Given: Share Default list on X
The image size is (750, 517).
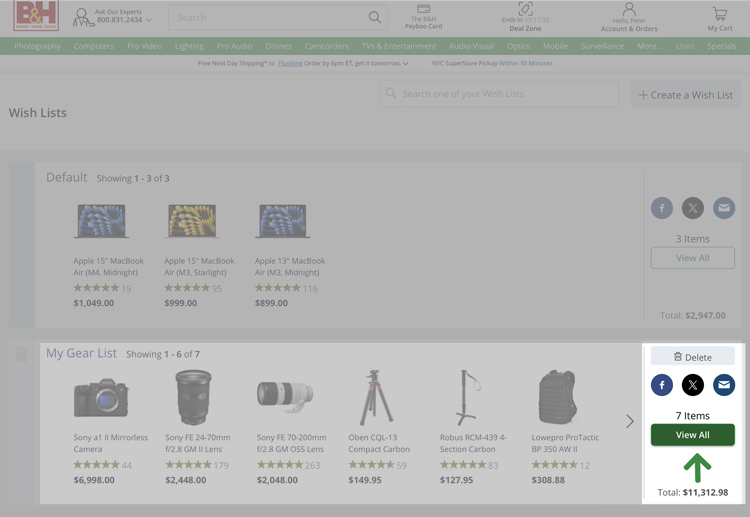Looking at the screenshot, I should (693, 208).
